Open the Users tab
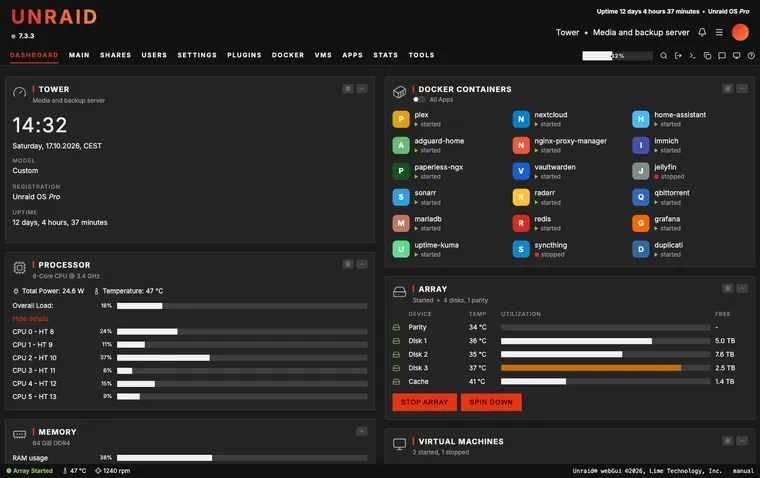 154,55
